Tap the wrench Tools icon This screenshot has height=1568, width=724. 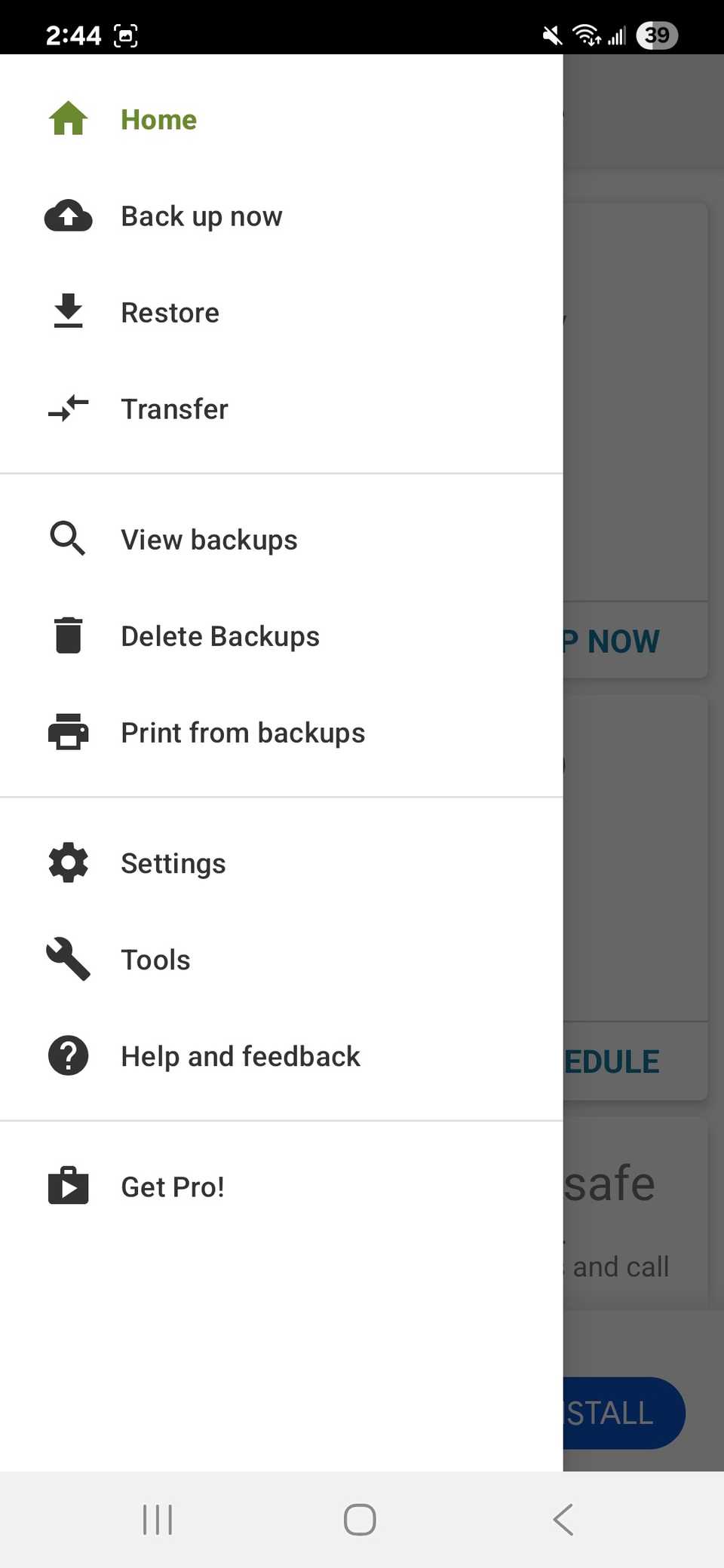[x=68, y=959]
